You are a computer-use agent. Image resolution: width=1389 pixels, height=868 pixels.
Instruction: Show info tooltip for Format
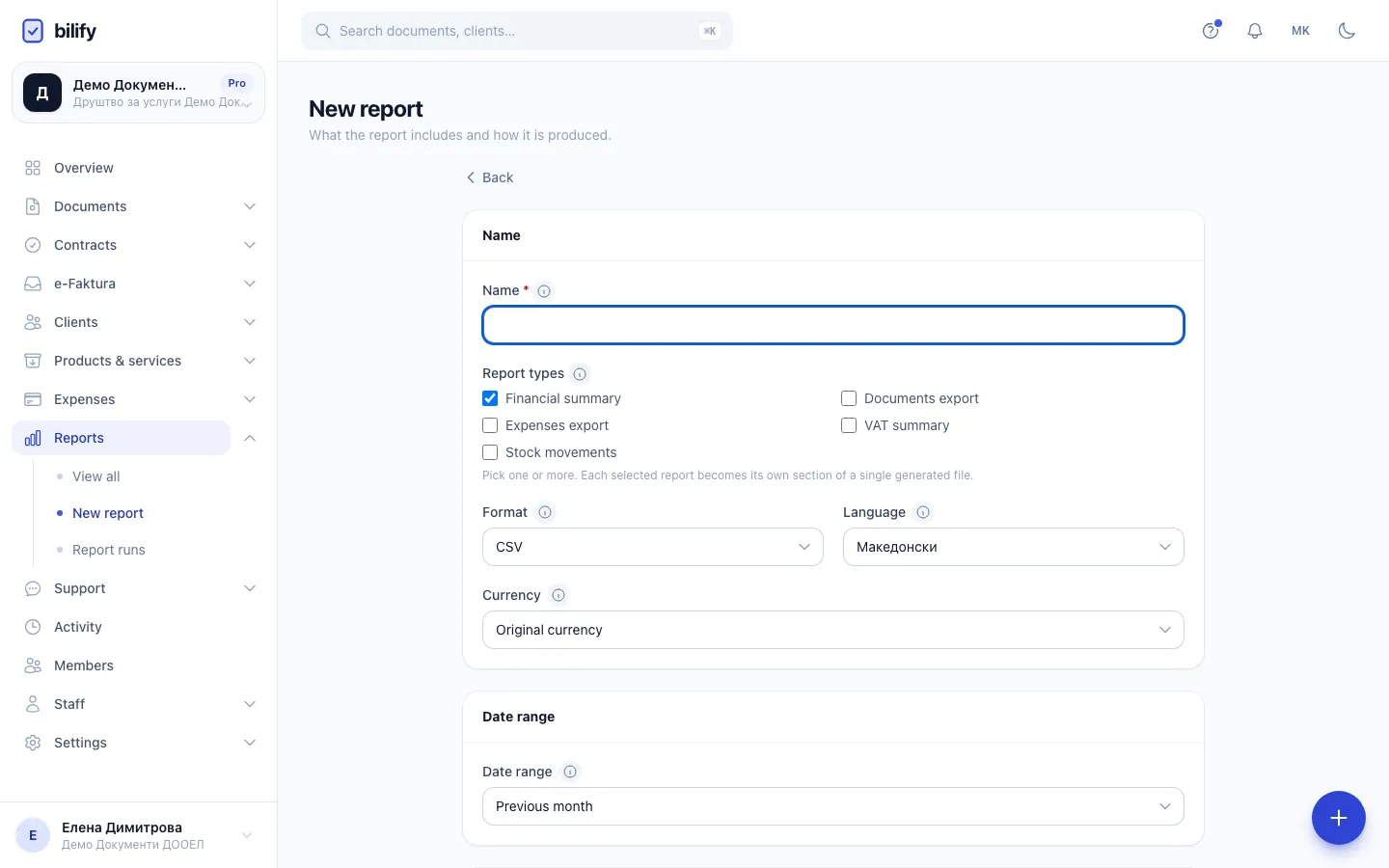545,512
